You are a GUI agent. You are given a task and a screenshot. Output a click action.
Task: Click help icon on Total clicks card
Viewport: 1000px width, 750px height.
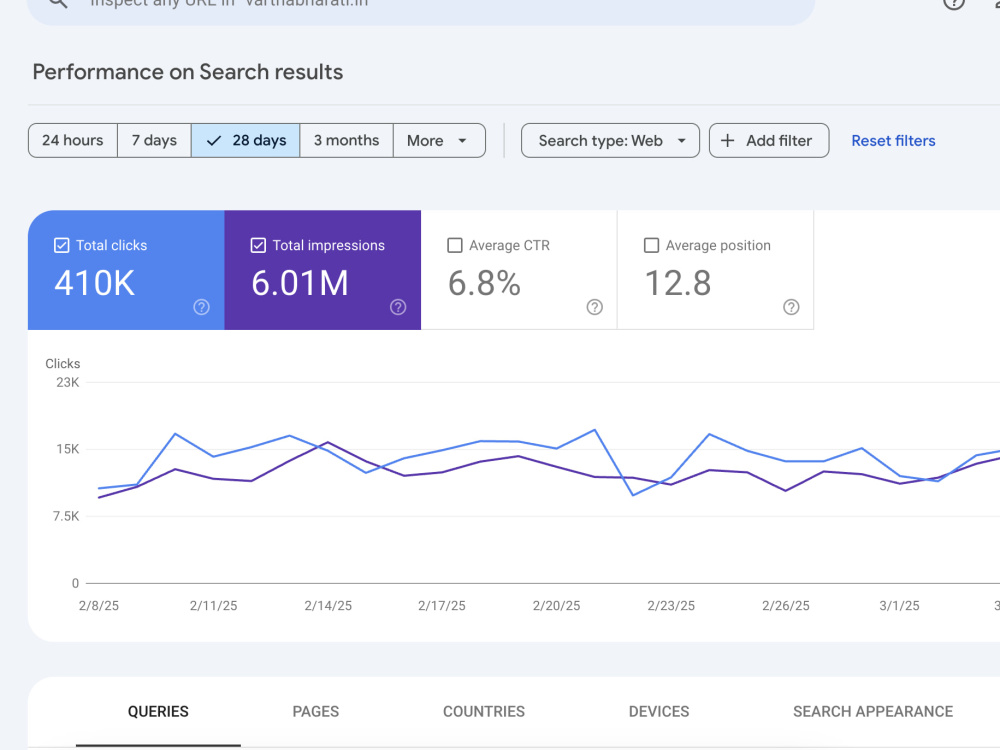pos(202,307)
